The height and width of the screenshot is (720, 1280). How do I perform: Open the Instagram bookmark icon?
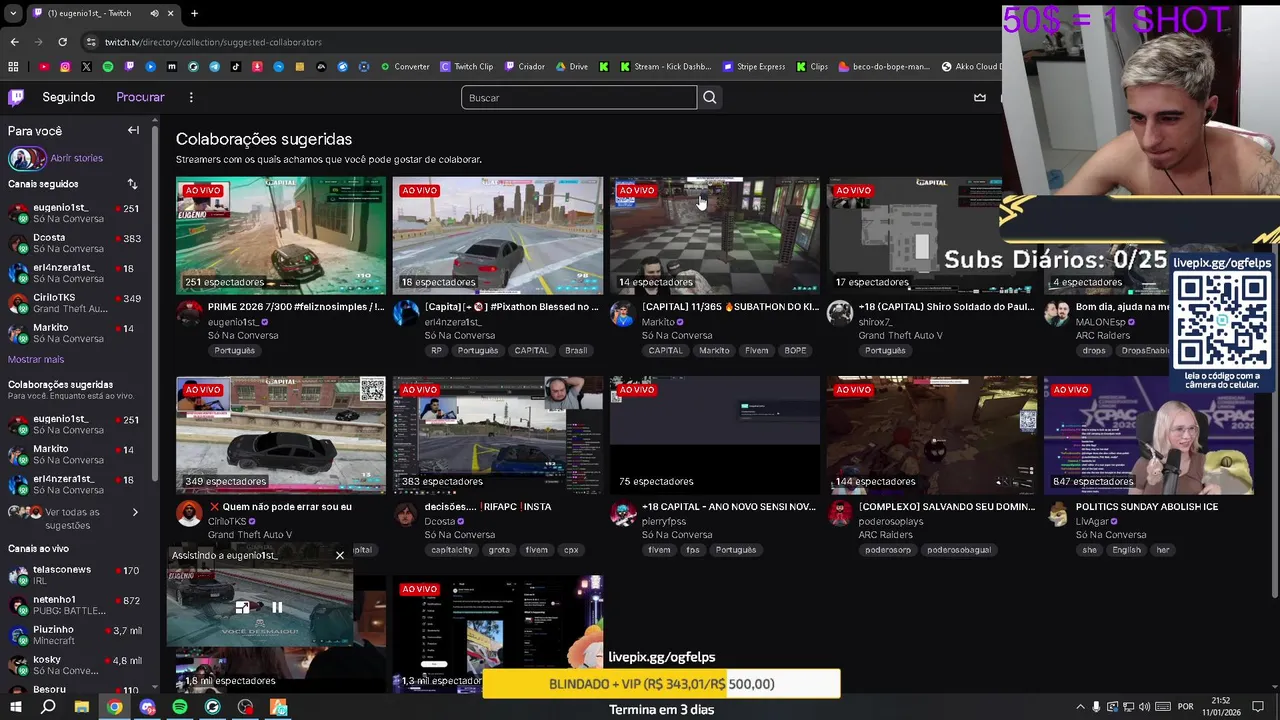click(65, 67)
